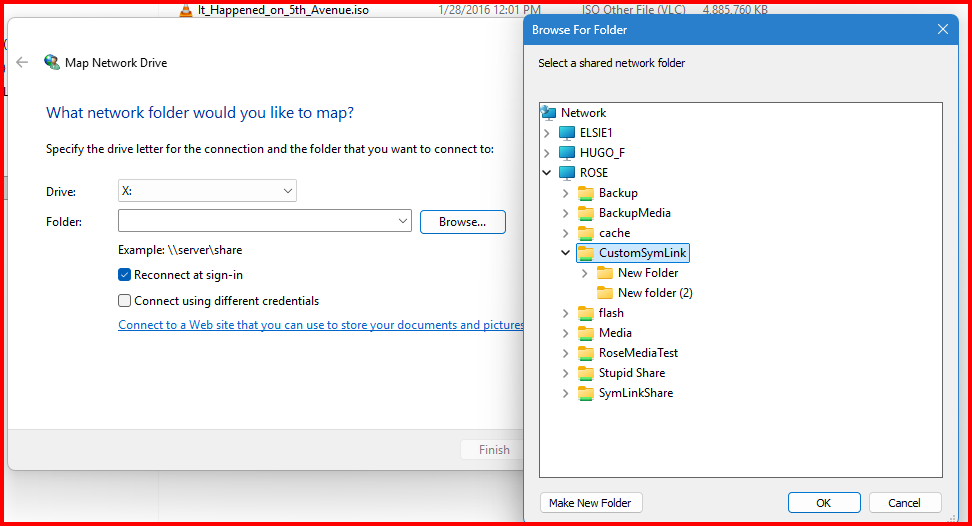Screen dimensions: 972x526
Task: Click the VLC cone icon of the ISO file
Action: point(185,10)
